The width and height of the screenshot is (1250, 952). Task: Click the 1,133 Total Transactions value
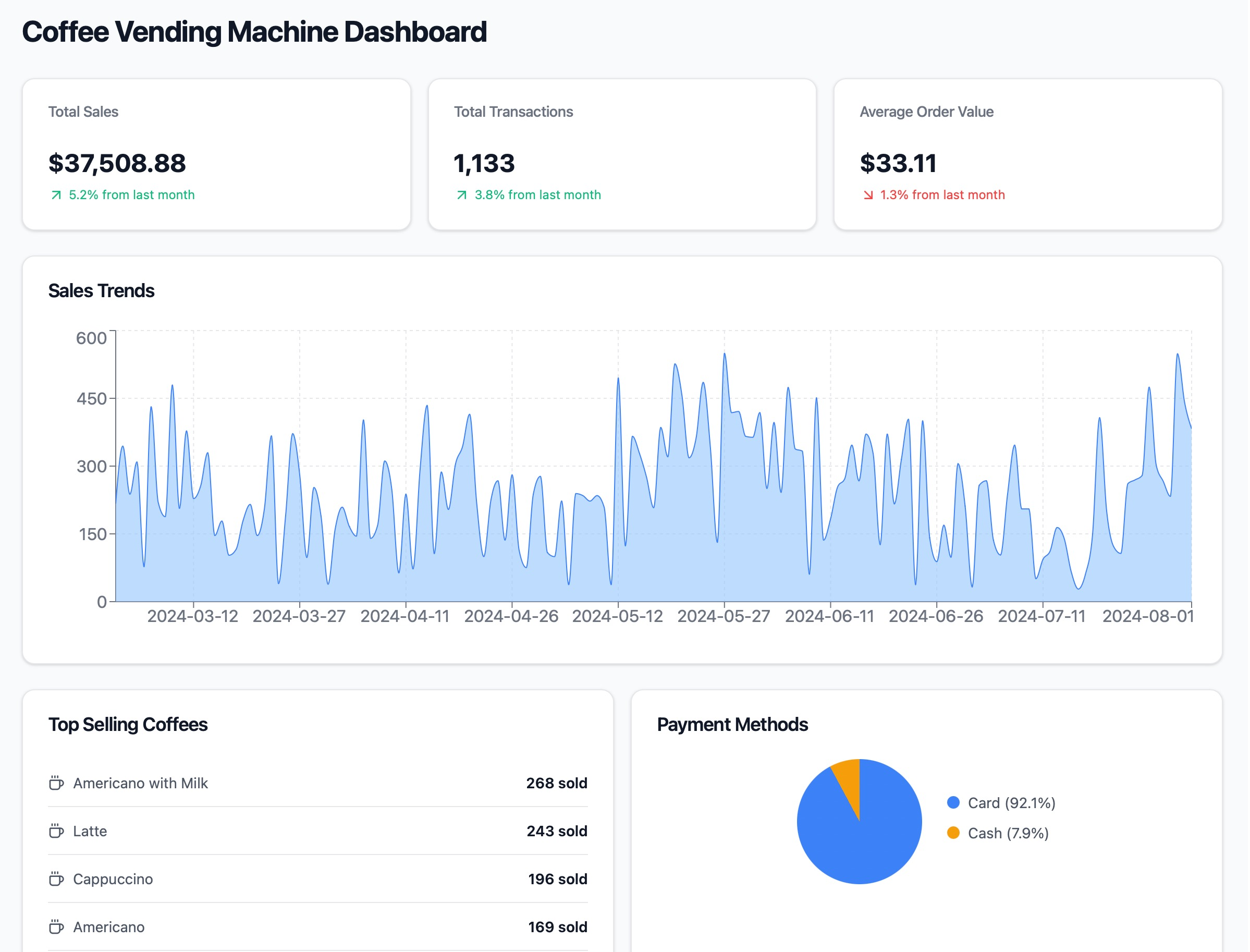tap(484, 163)
